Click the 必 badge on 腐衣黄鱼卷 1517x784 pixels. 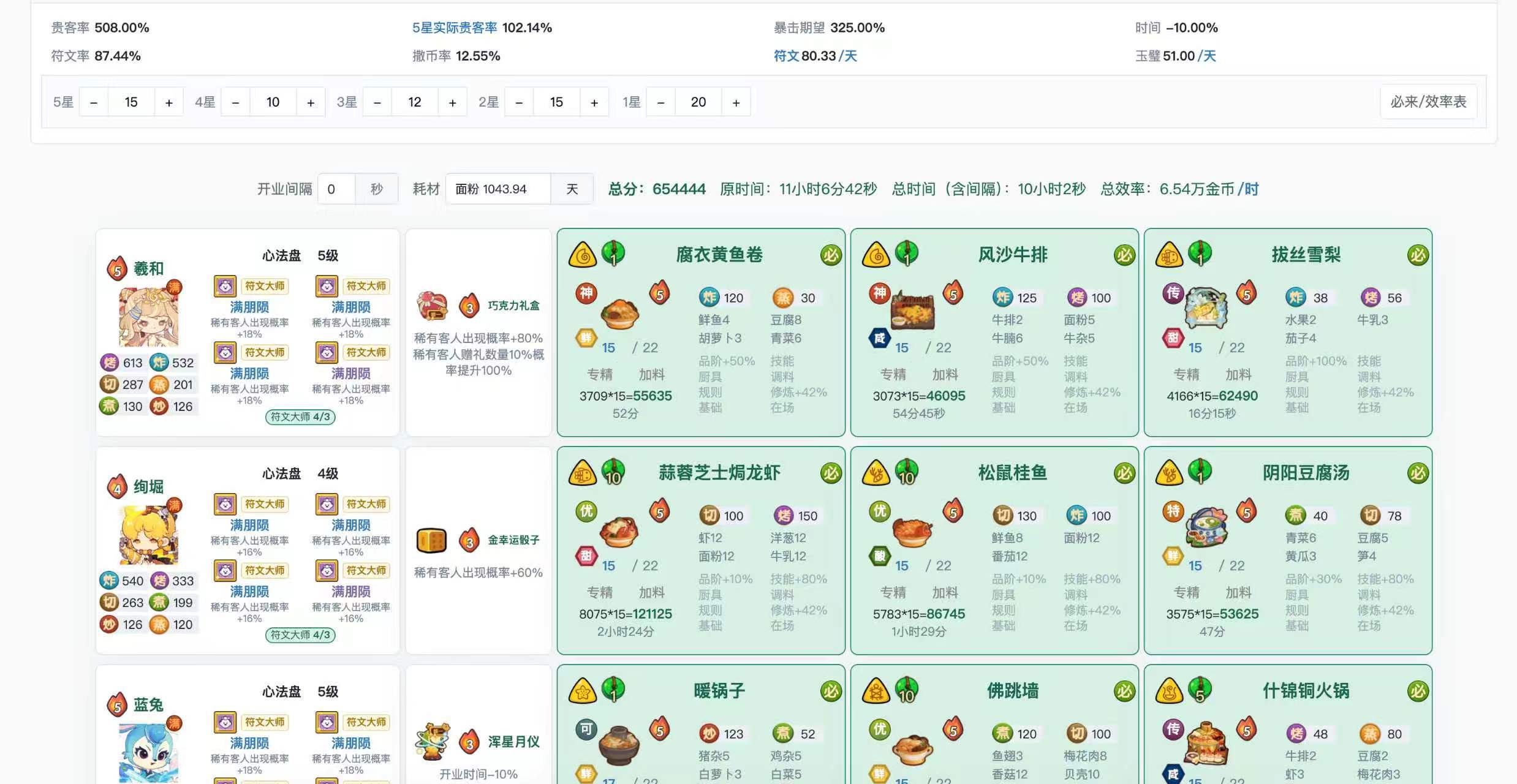(x=831, y=255)
